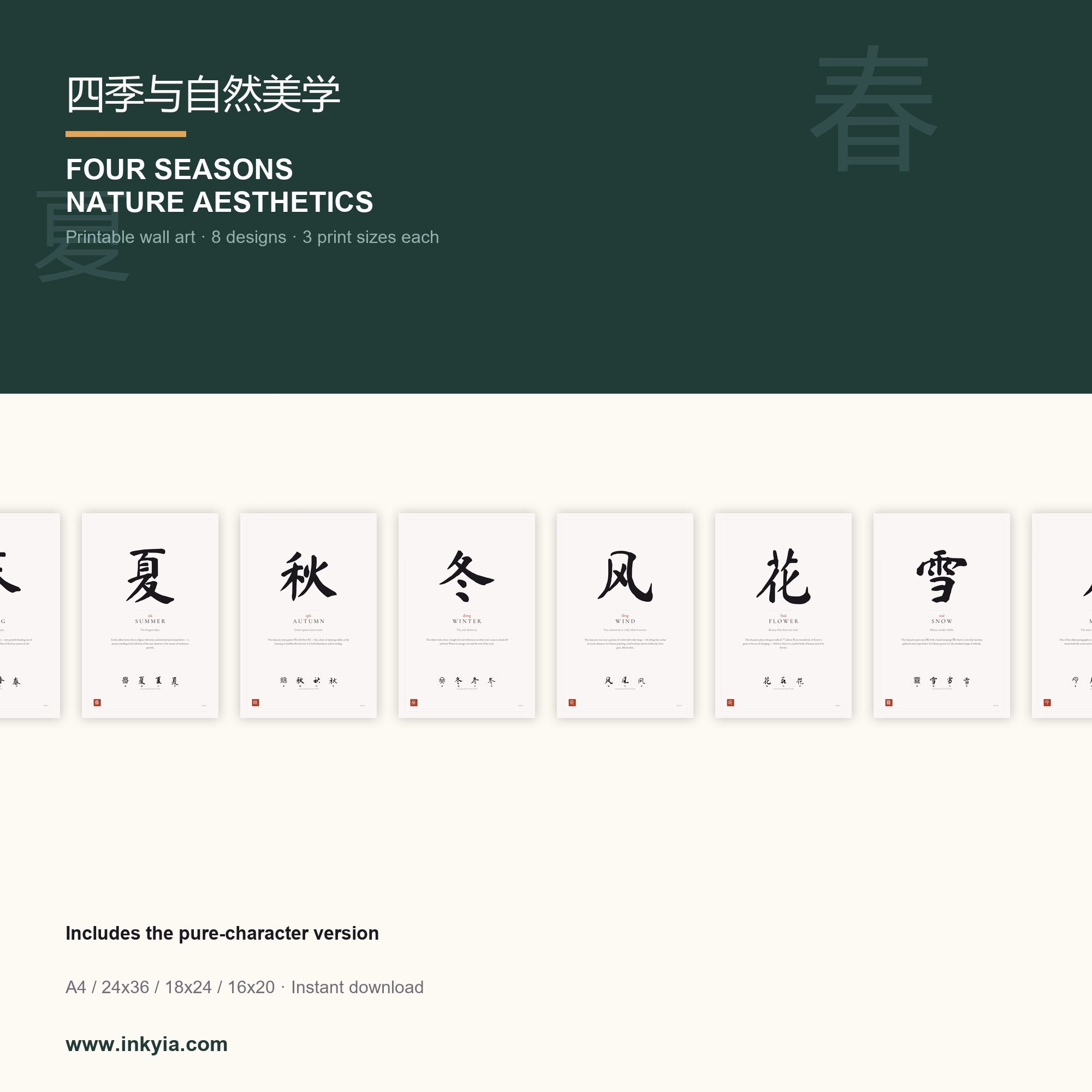Click the red seal on the Summer poster

click(97, 703)
